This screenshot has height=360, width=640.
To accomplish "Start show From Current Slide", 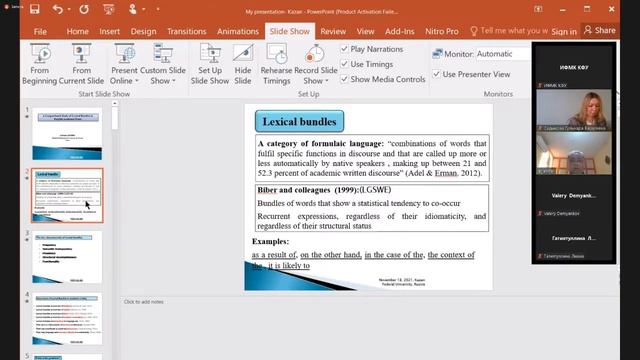I will pos(81,64).
